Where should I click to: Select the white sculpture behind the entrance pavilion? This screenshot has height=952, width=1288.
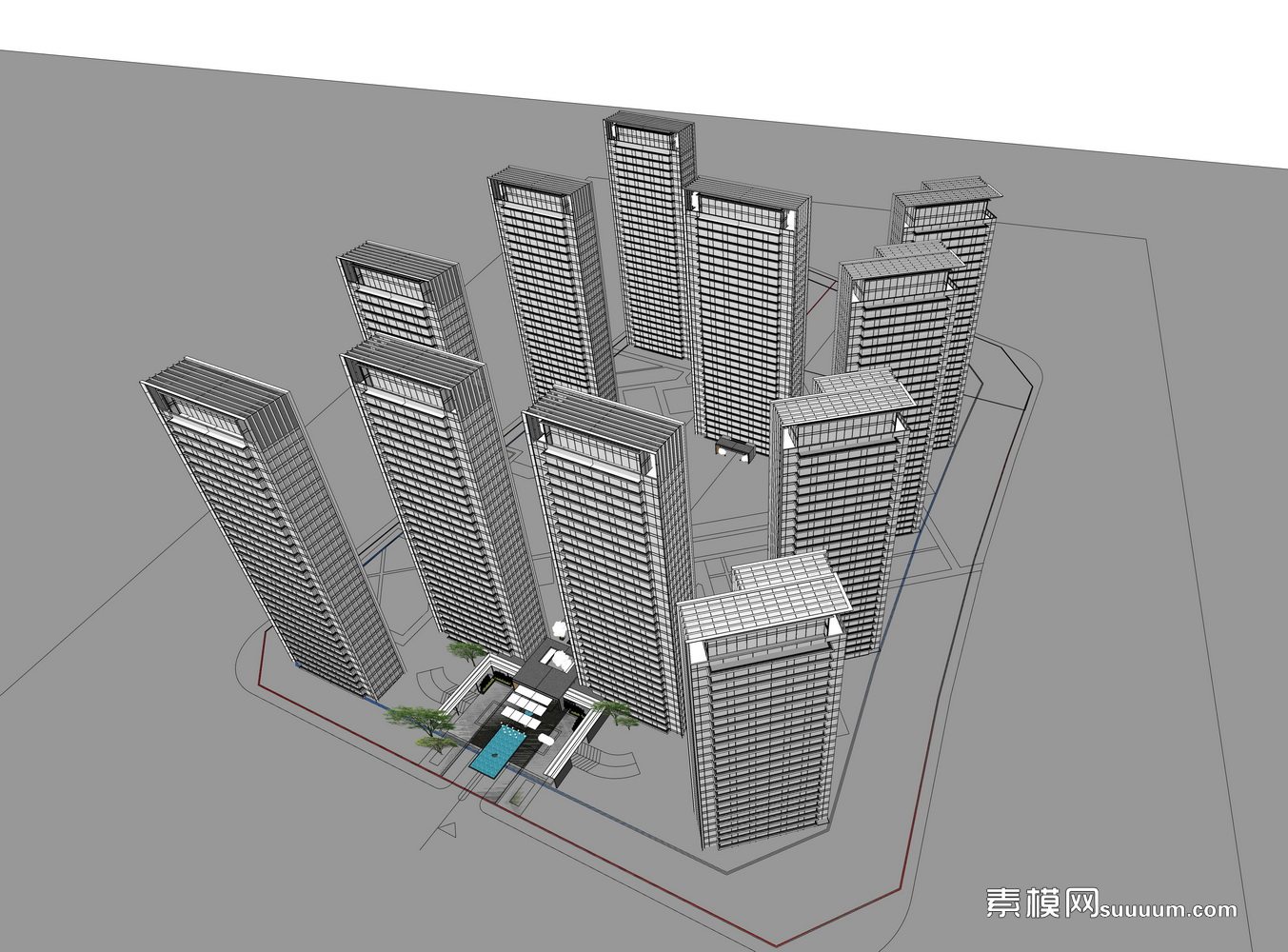[x=560, y=629]
